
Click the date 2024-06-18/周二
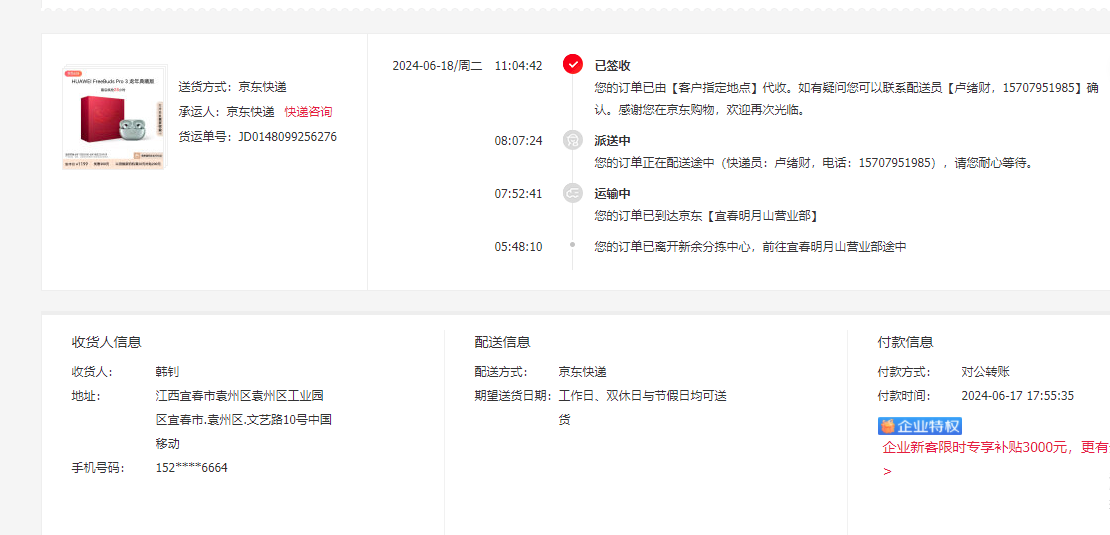tap(437, 66)
